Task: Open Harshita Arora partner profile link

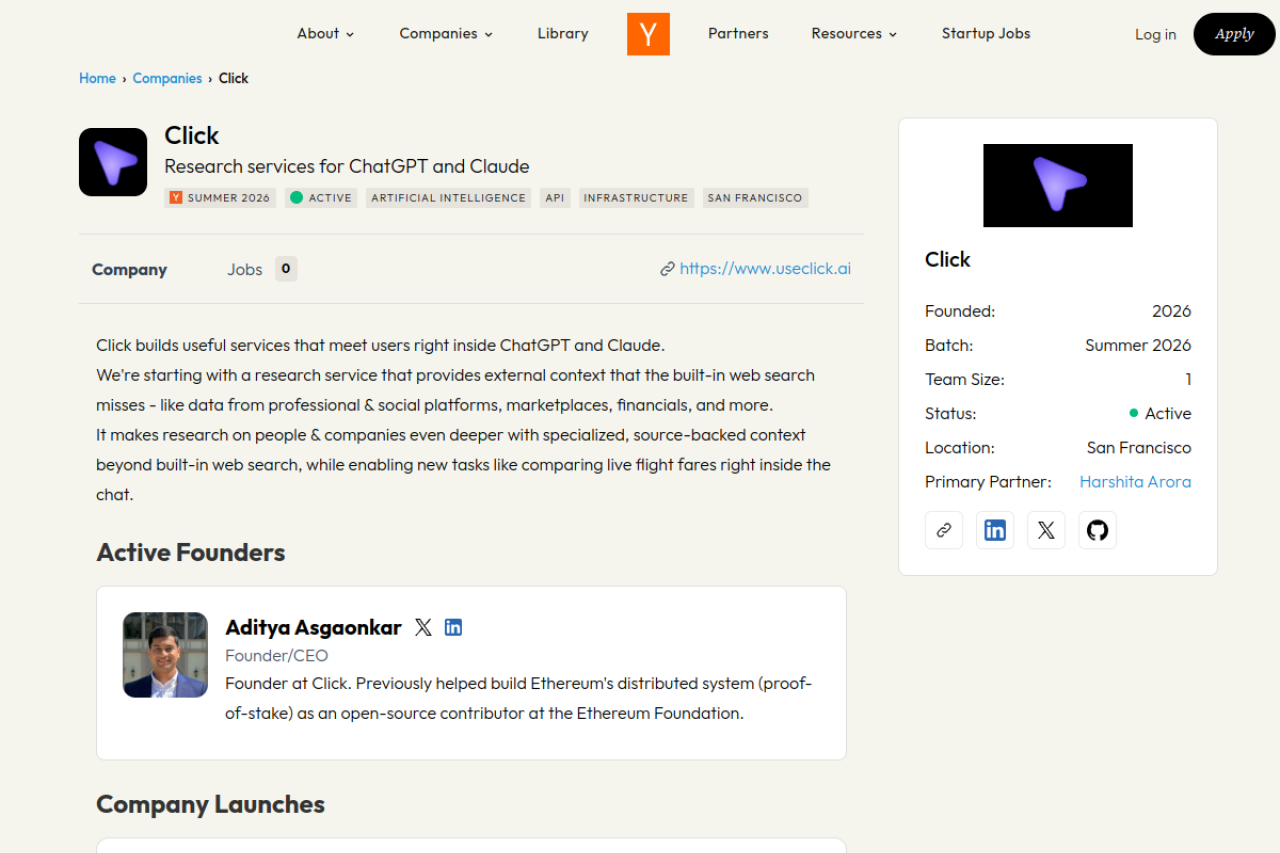Action: [1135, 481]
